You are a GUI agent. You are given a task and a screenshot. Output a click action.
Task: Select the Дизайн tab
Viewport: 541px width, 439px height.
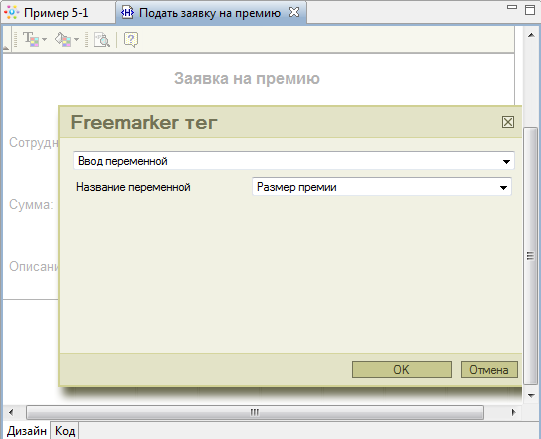pyautogui.click(x=27, y=431)
